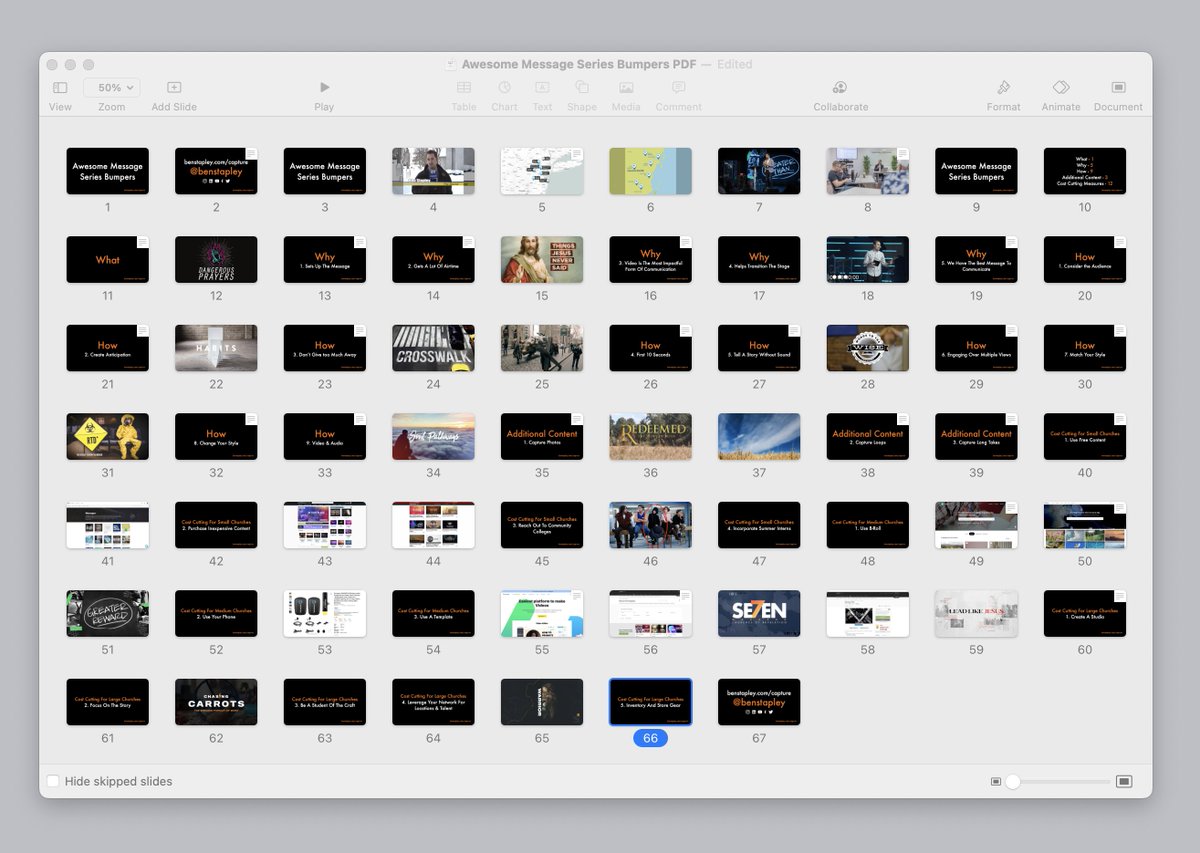1200x853 pixels.
Task: Select slide 10 with outline list
Action: click(1085, 171)
